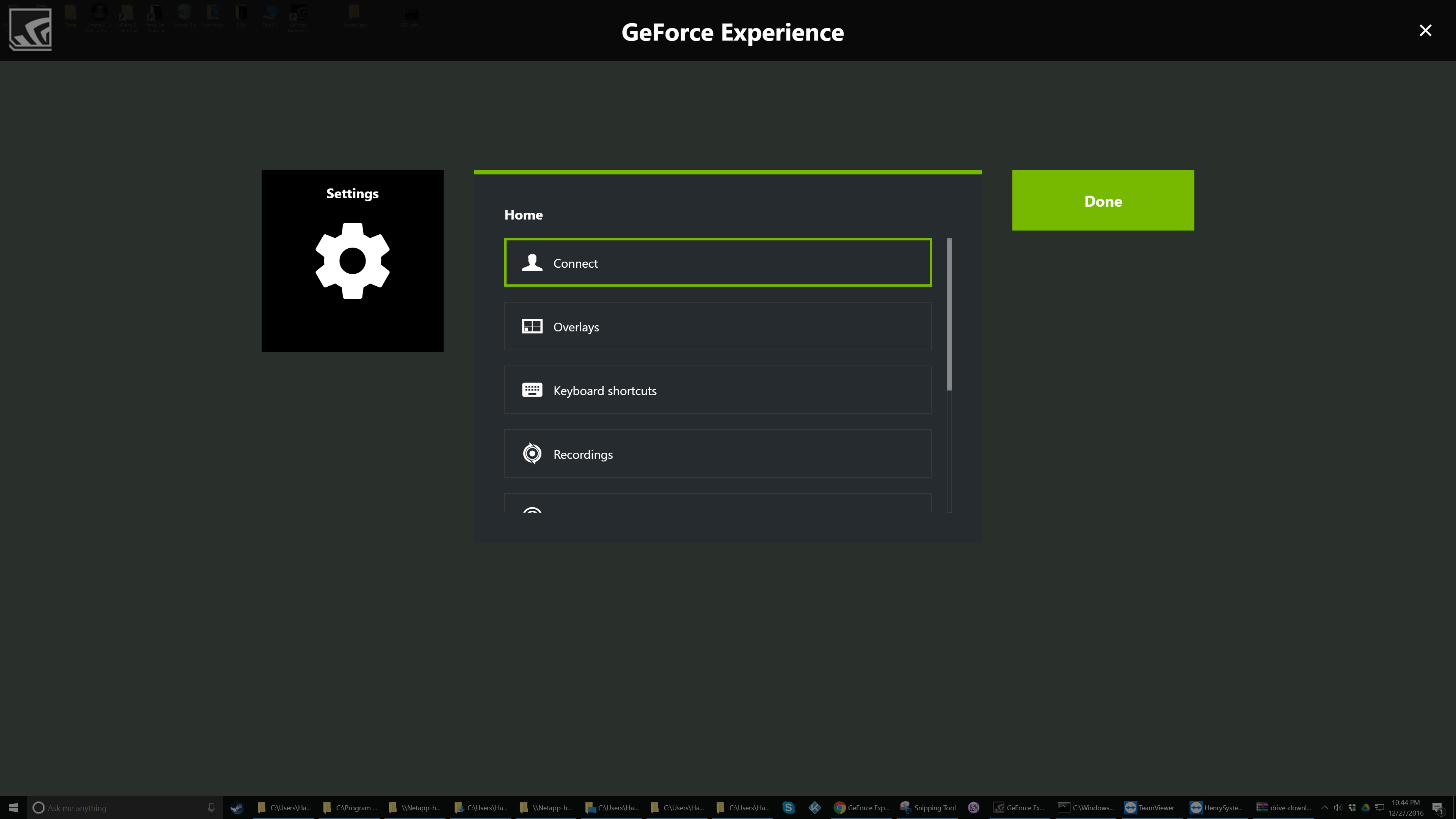Click the Cortana microphone icon
Image resolution: width=1456 pixels, height=819 pixels.
coord(211,808)
